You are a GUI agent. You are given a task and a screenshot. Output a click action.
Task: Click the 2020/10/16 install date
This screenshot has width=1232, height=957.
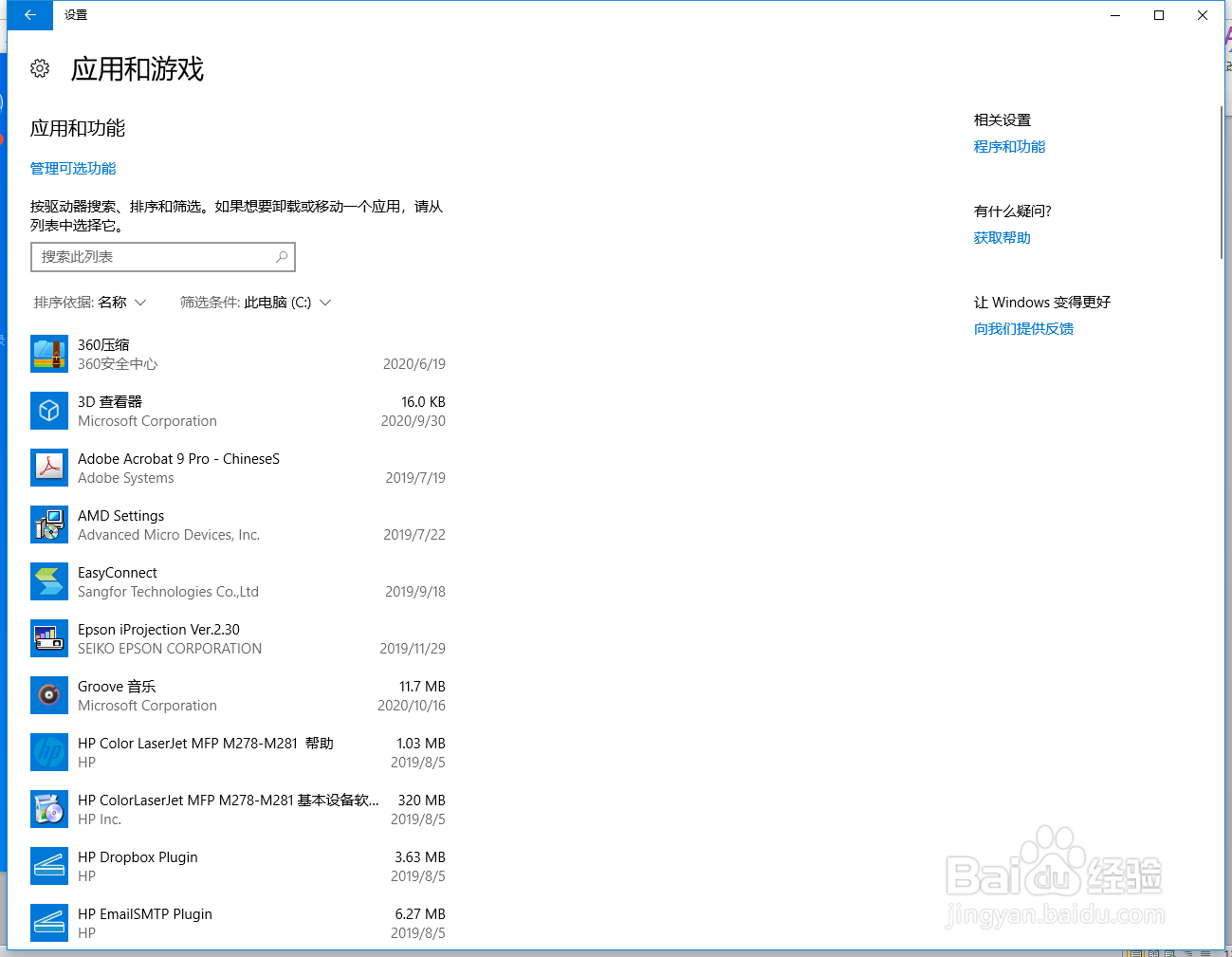pos(412,706)
